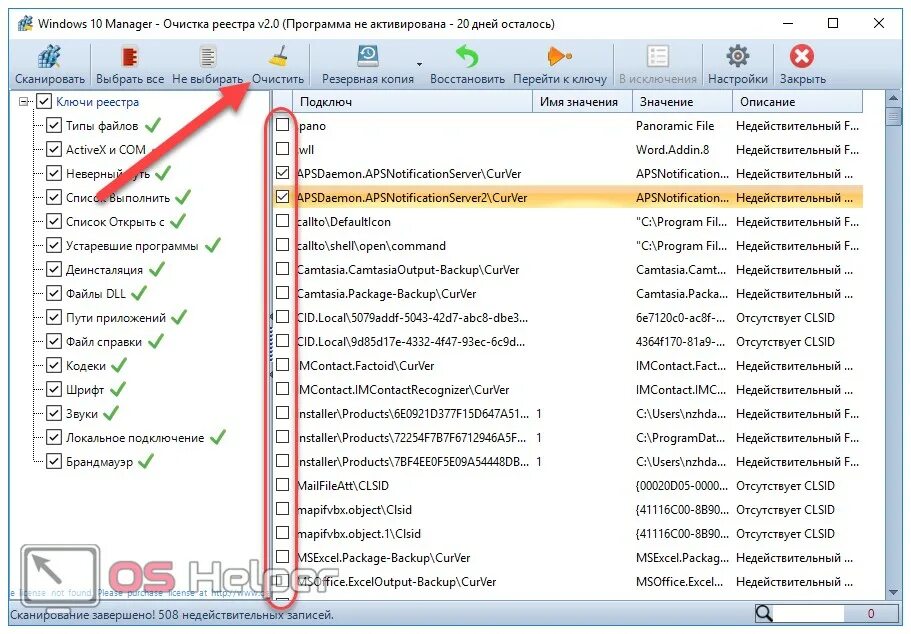
Task: Uncheck the ActiveX и COM checkbox
Action: coord(53,149)
